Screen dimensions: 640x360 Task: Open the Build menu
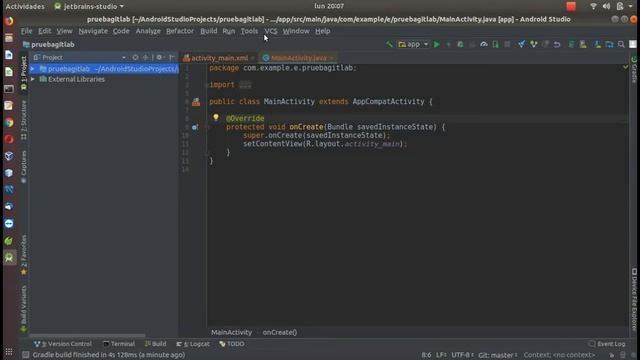coord(209,31)
